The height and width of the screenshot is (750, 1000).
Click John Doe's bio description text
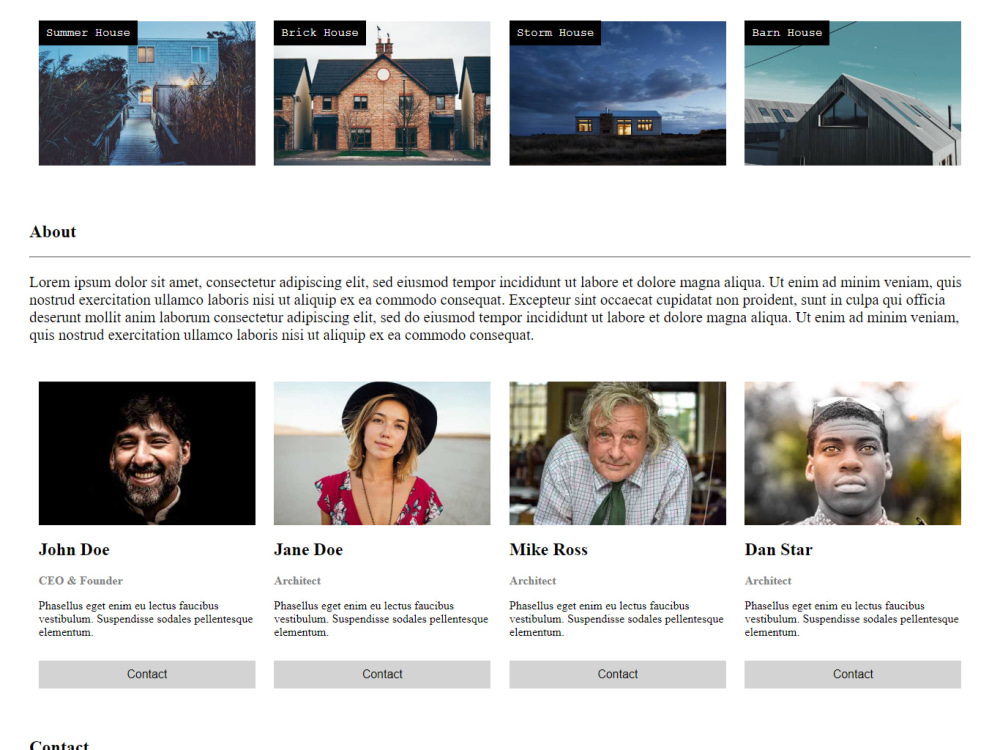point(146,619)
